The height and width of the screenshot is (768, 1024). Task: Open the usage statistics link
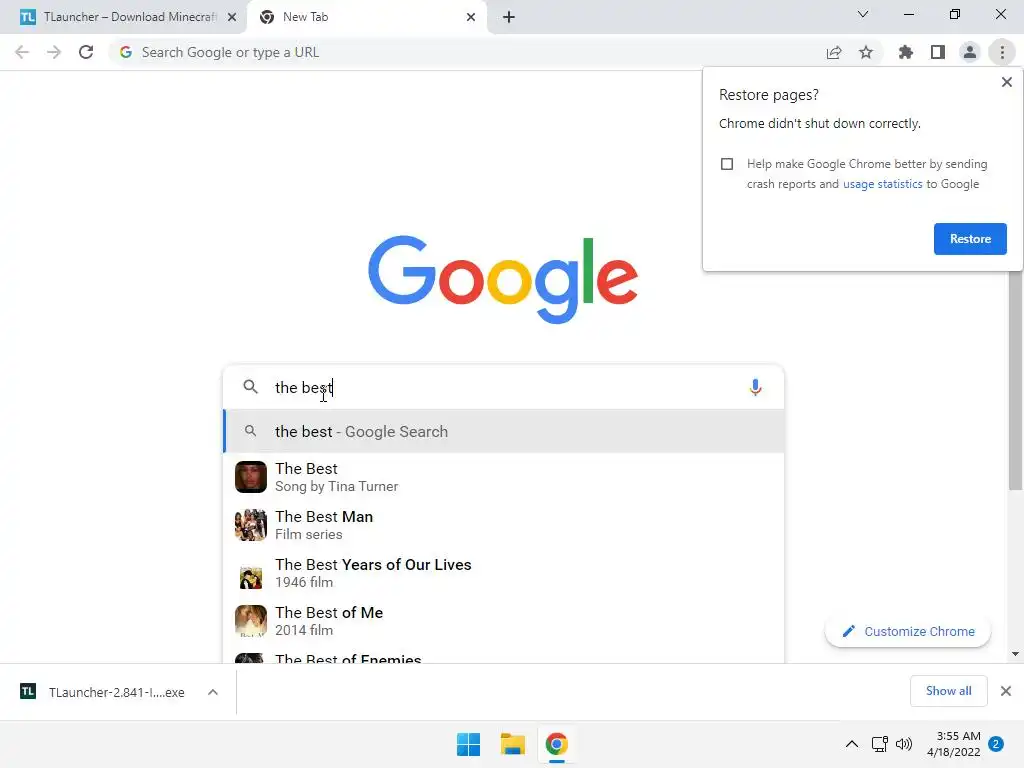pyautogui.click(x=882, y=184)
